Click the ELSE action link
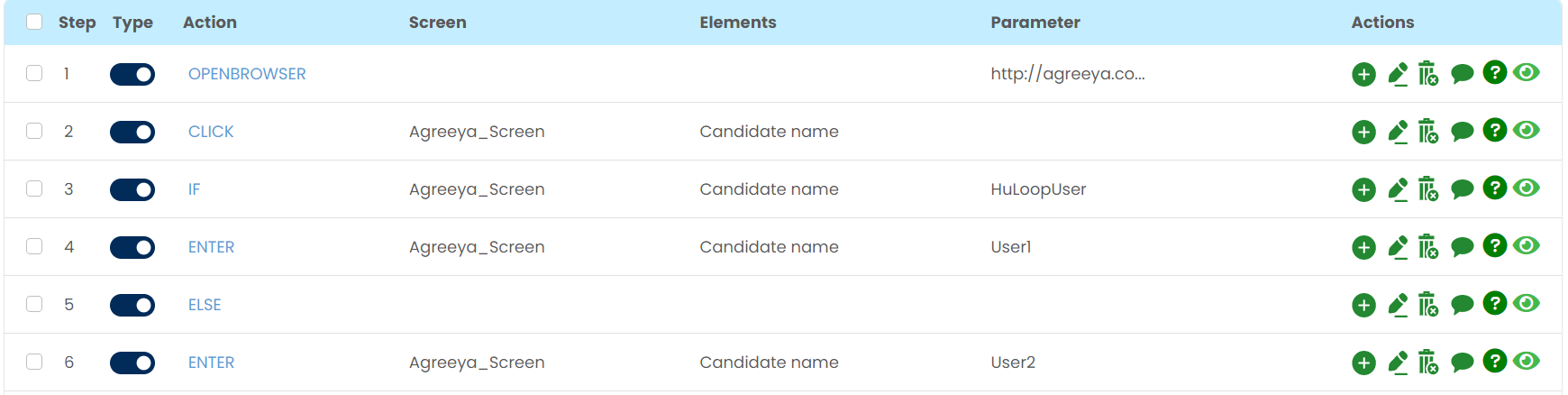1568x395 pixels. [205, 305]
